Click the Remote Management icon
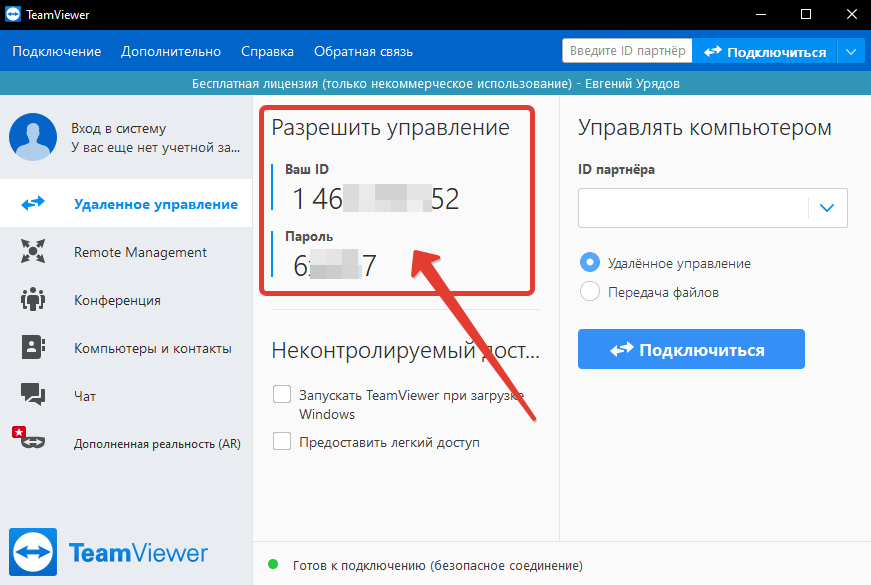871x585 pixels. 33,251
